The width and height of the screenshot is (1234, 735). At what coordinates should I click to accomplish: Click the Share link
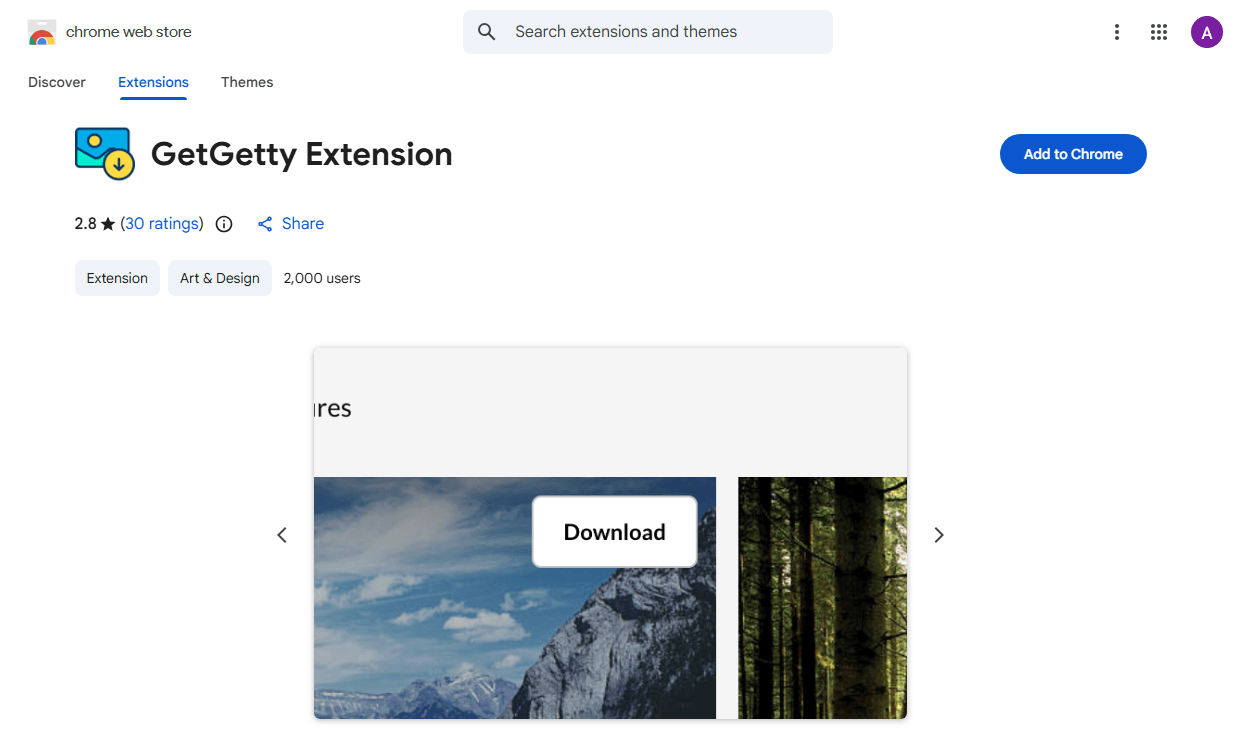[x=291, y=224]
